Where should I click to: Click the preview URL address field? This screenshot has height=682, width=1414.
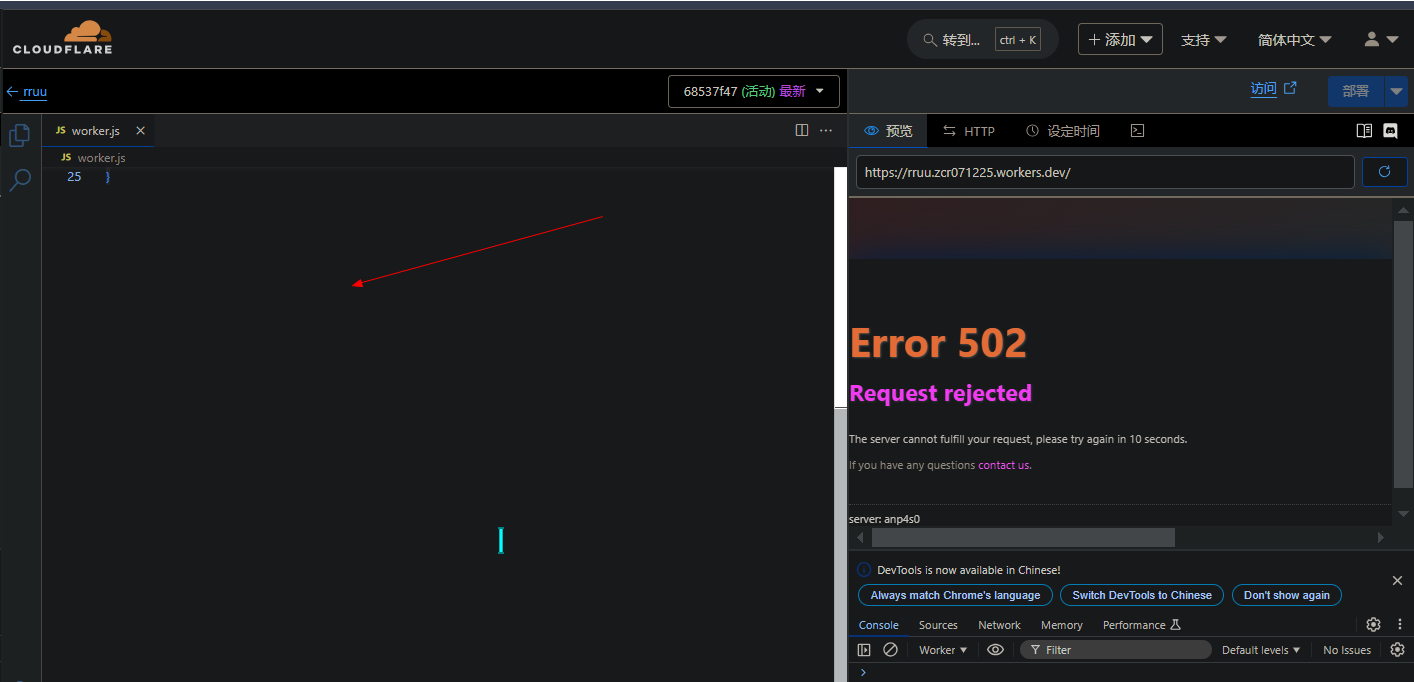pos(1105,172)
